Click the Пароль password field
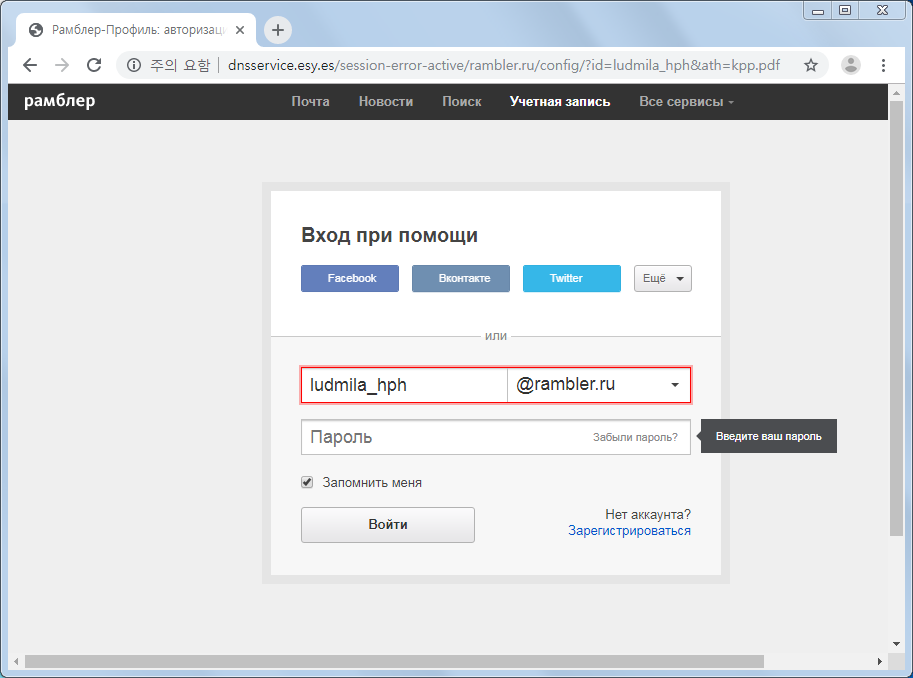Screen dimensions: 913x678 click(496, 437)
